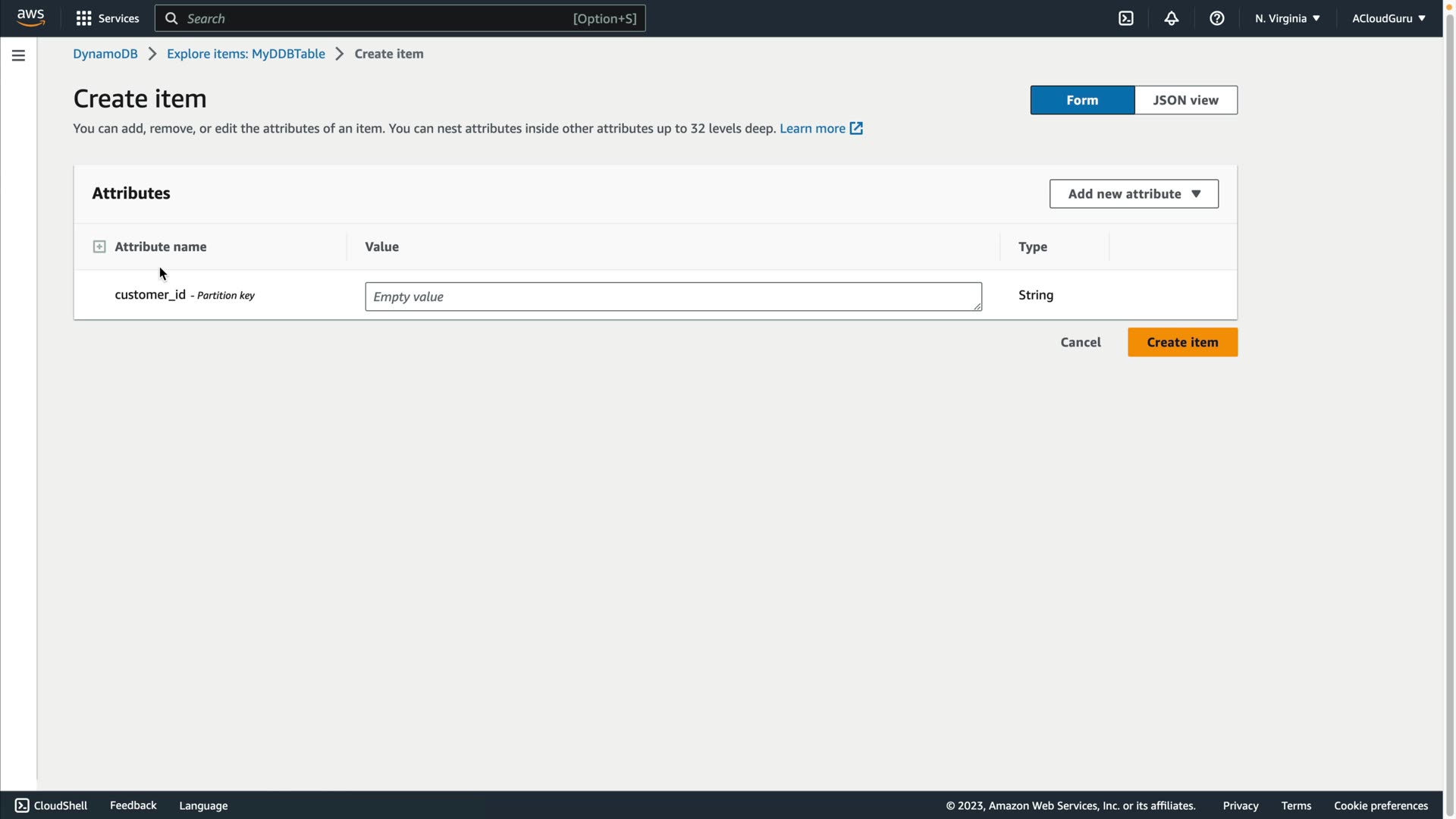The height and width of the screenshot is (819, 1456).
Task: Focus the top Search box
Action: [x=379, y=18]
